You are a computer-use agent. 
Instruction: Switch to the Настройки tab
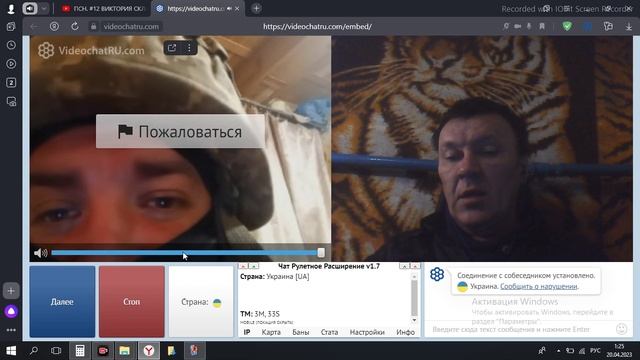click(x=367, y=332)
